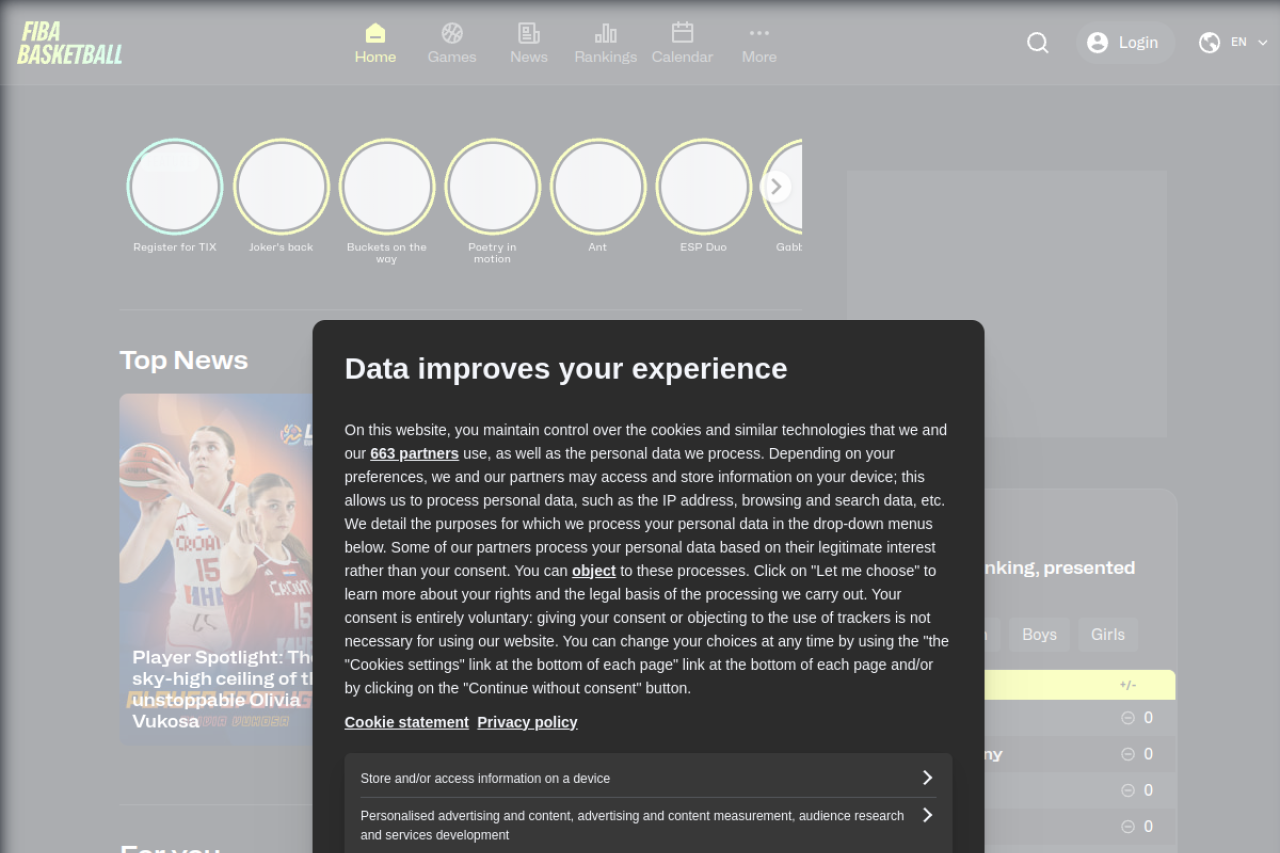
Task: Click the Login button
Action: click(1125, 43)
